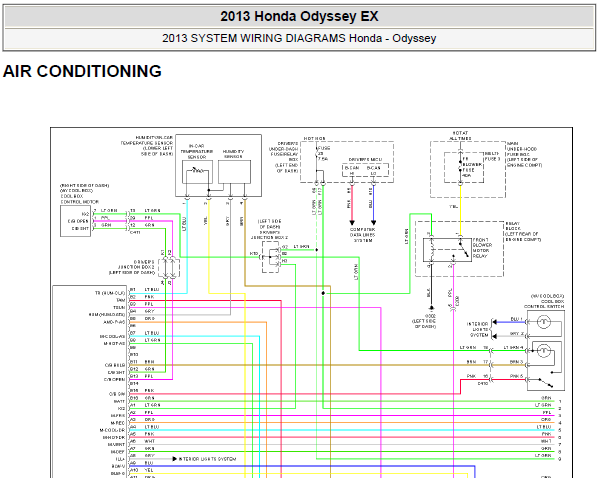Viewport: 603px width, 478px height.
Task: Click the "2013 Honda Odyssey EX" title
Action: [299, 17]
